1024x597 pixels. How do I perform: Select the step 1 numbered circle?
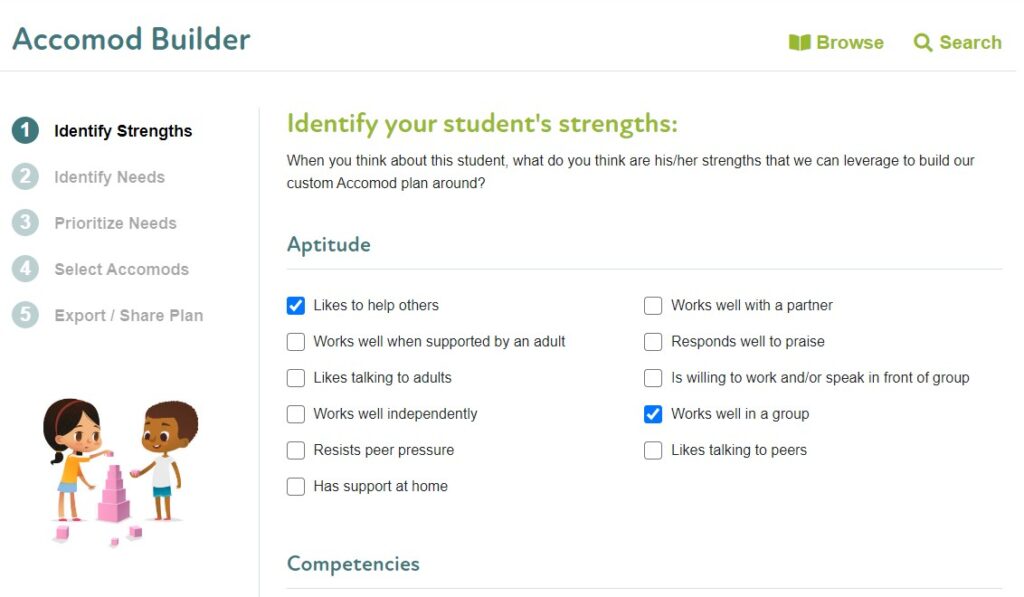(25, 130)
